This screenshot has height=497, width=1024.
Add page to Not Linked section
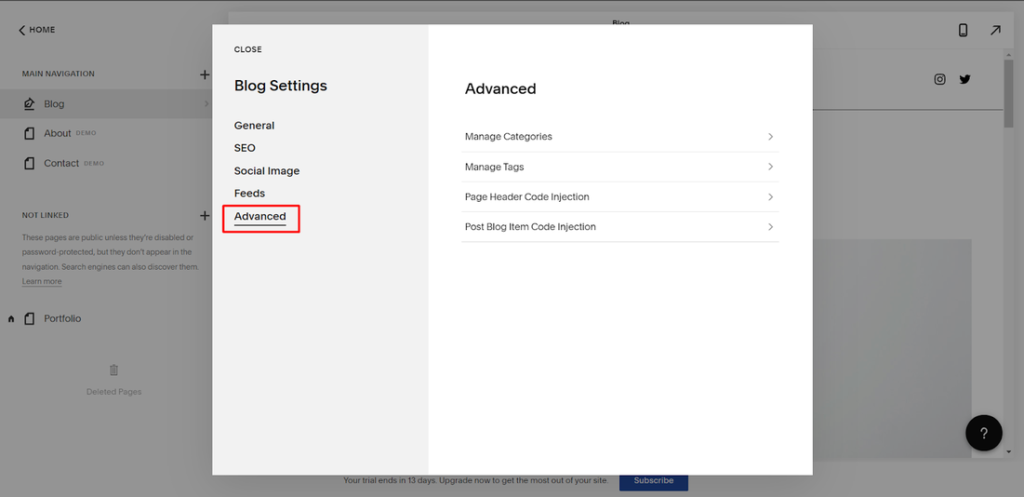[x=204, y=215]
